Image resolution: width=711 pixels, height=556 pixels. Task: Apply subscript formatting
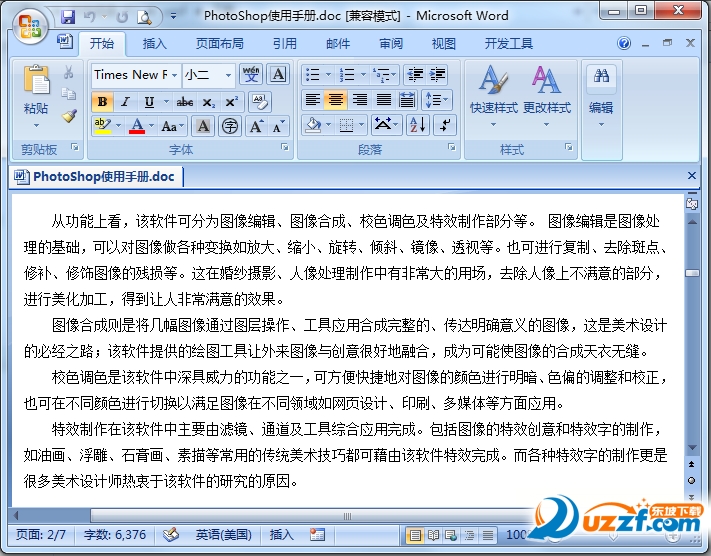point(208,102)
